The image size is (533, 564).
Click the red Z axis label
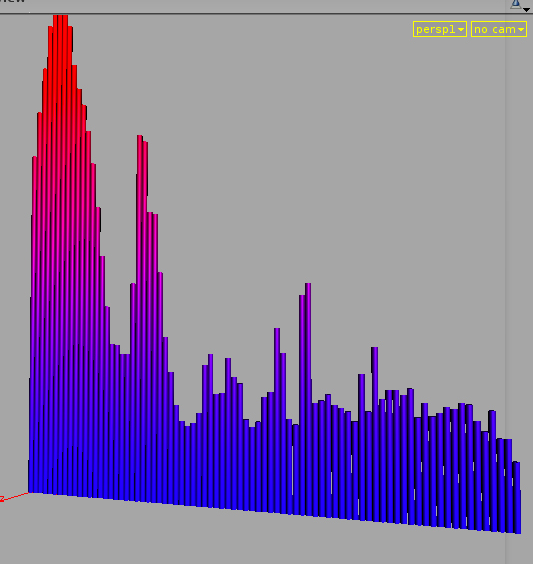click(x=2, y=499)
